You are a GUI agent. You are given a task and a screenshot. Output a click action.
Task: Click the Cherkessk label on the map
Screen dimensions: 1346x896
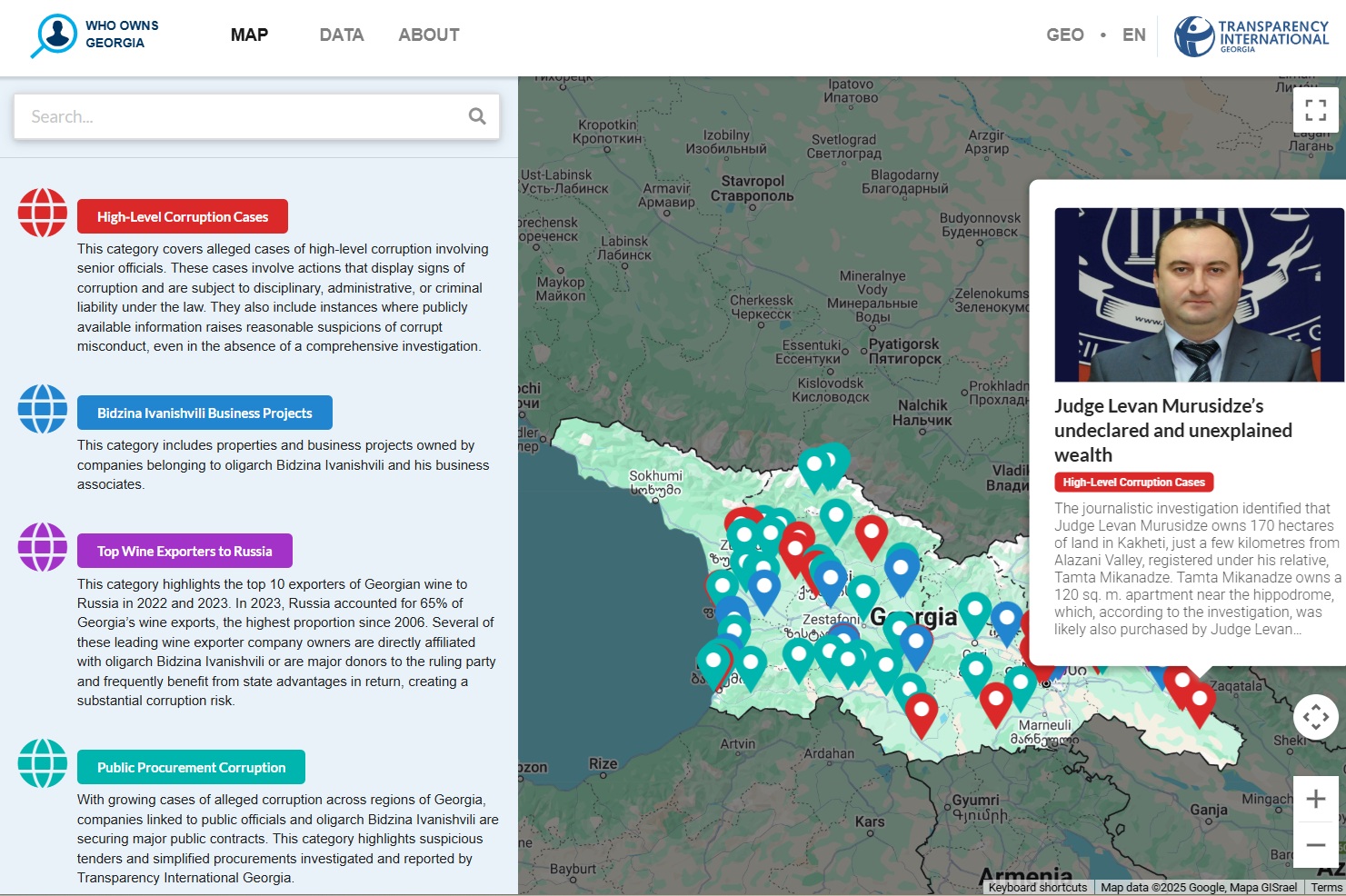[x=762, y=307]
